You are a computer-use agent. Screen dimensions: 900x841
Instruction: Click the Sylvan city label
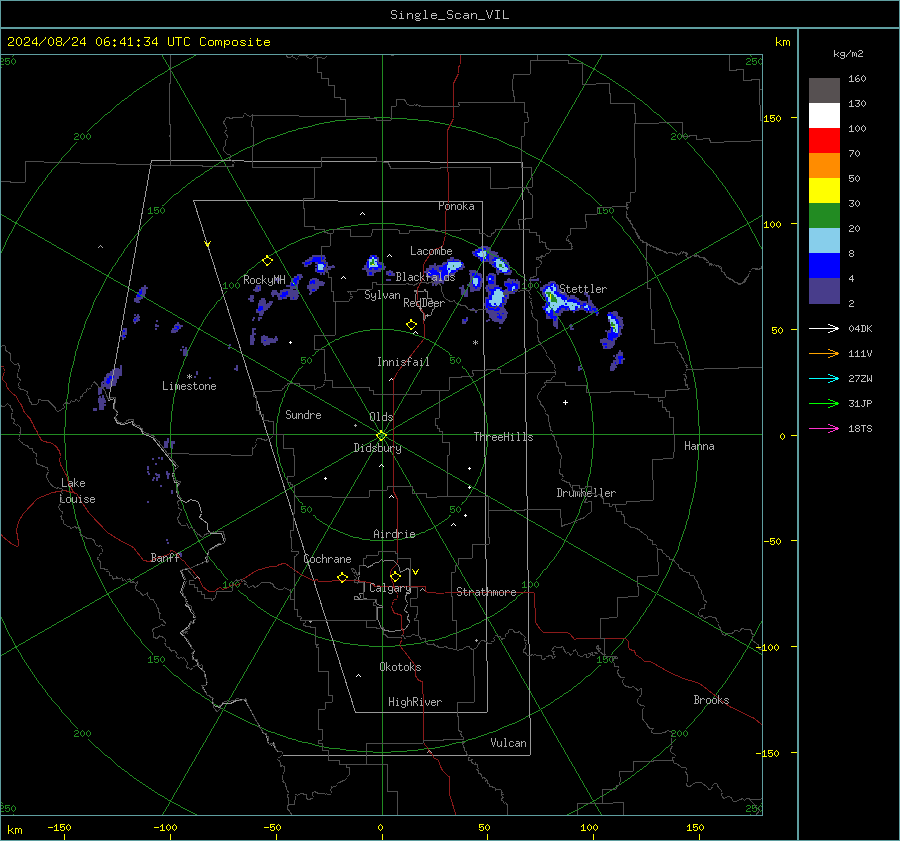click(x=382, y=295)
